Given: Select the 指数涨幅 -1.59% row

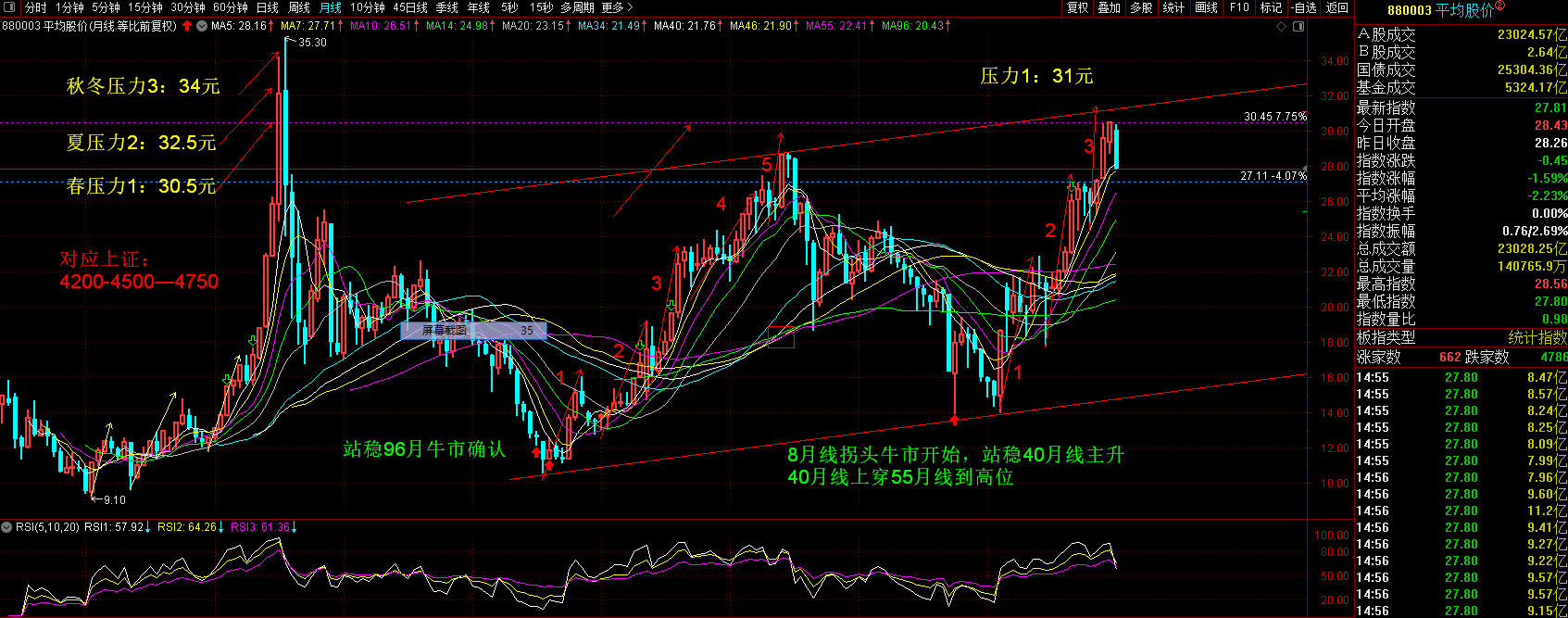Looking at the screenshot, I should tap(1461, 178).
